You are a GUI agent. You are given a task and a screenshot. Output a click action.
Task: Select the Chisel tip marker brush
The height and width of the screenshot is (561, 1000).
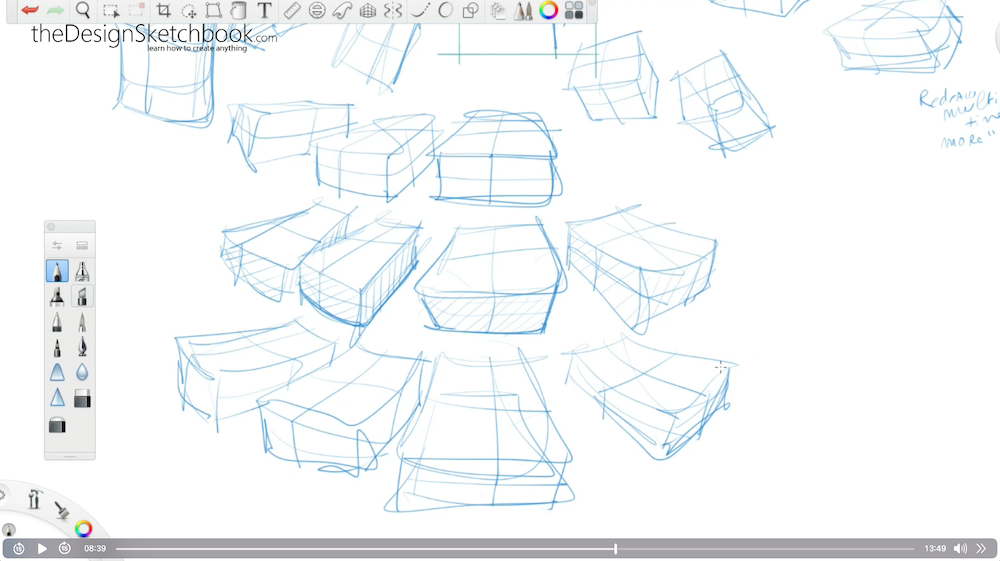(82, 296)
